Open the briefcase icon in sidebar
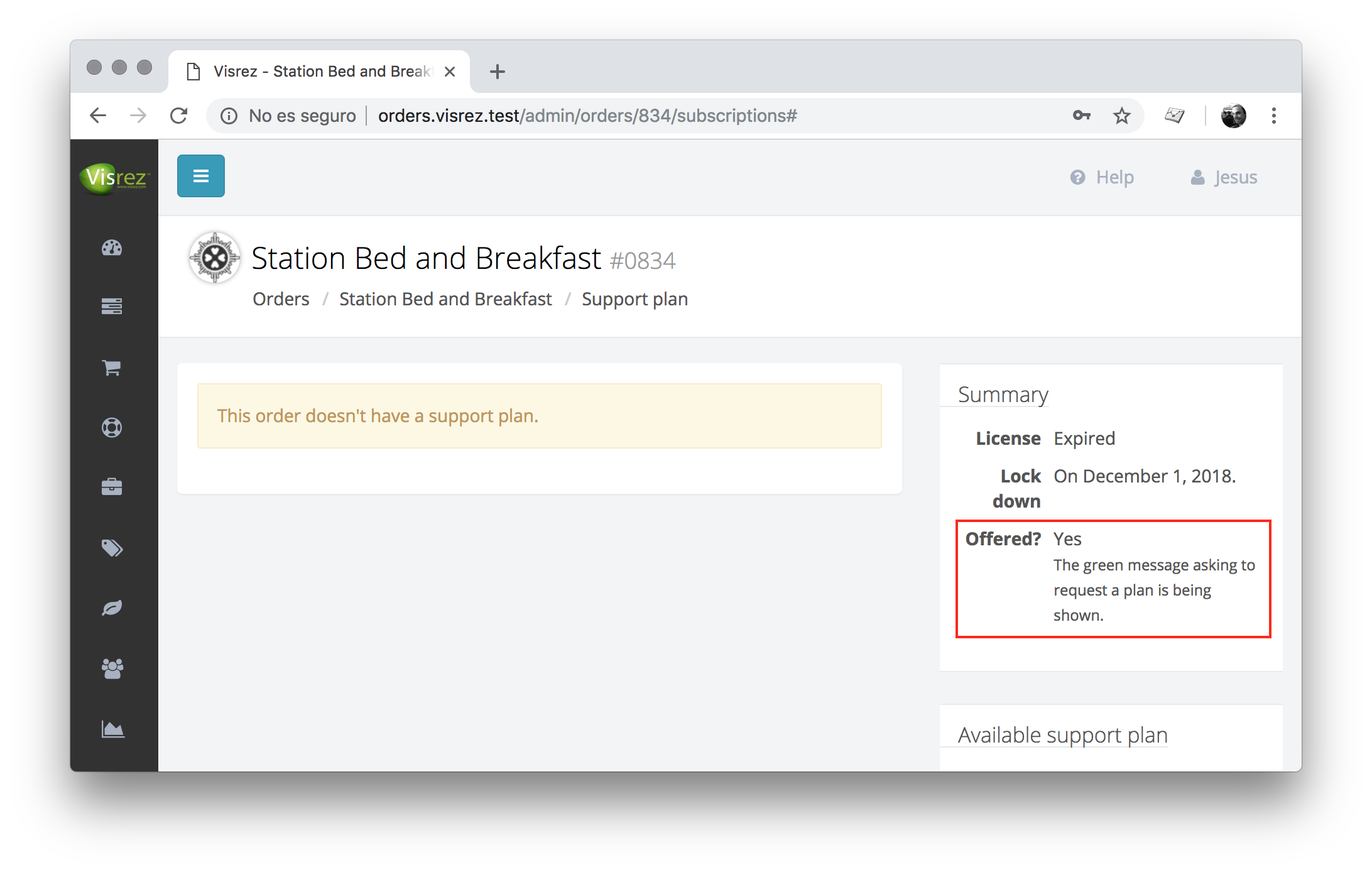Viewport: 1372px width, 872px height. (112, 487)
